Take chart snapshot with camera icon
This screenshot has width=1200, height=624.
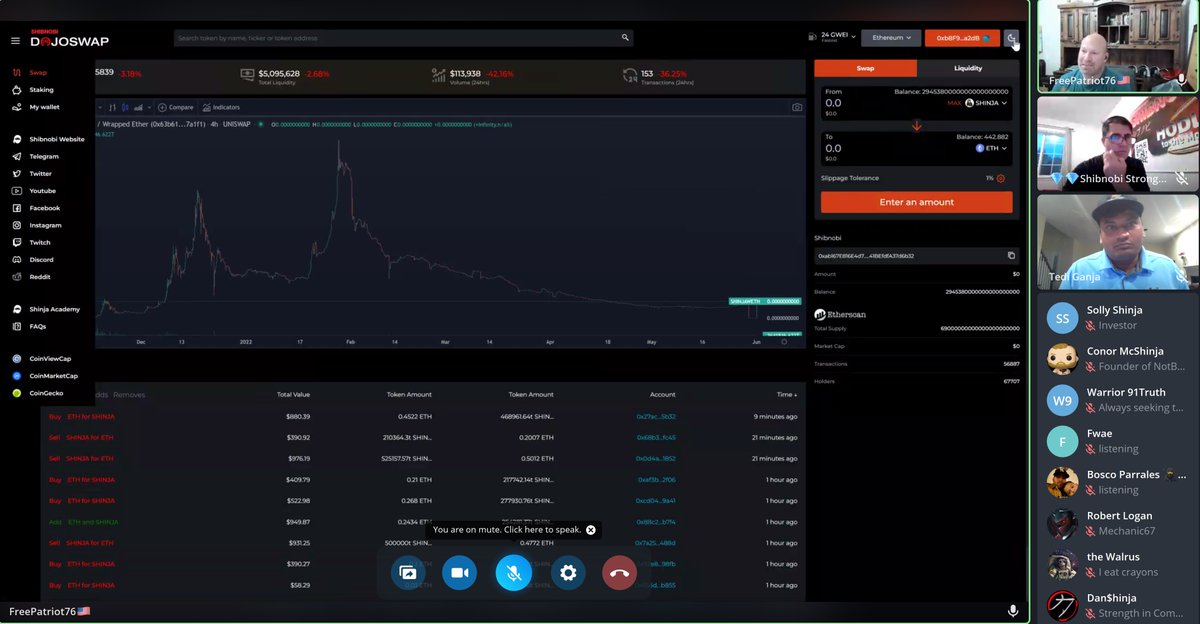click(797, 107)
